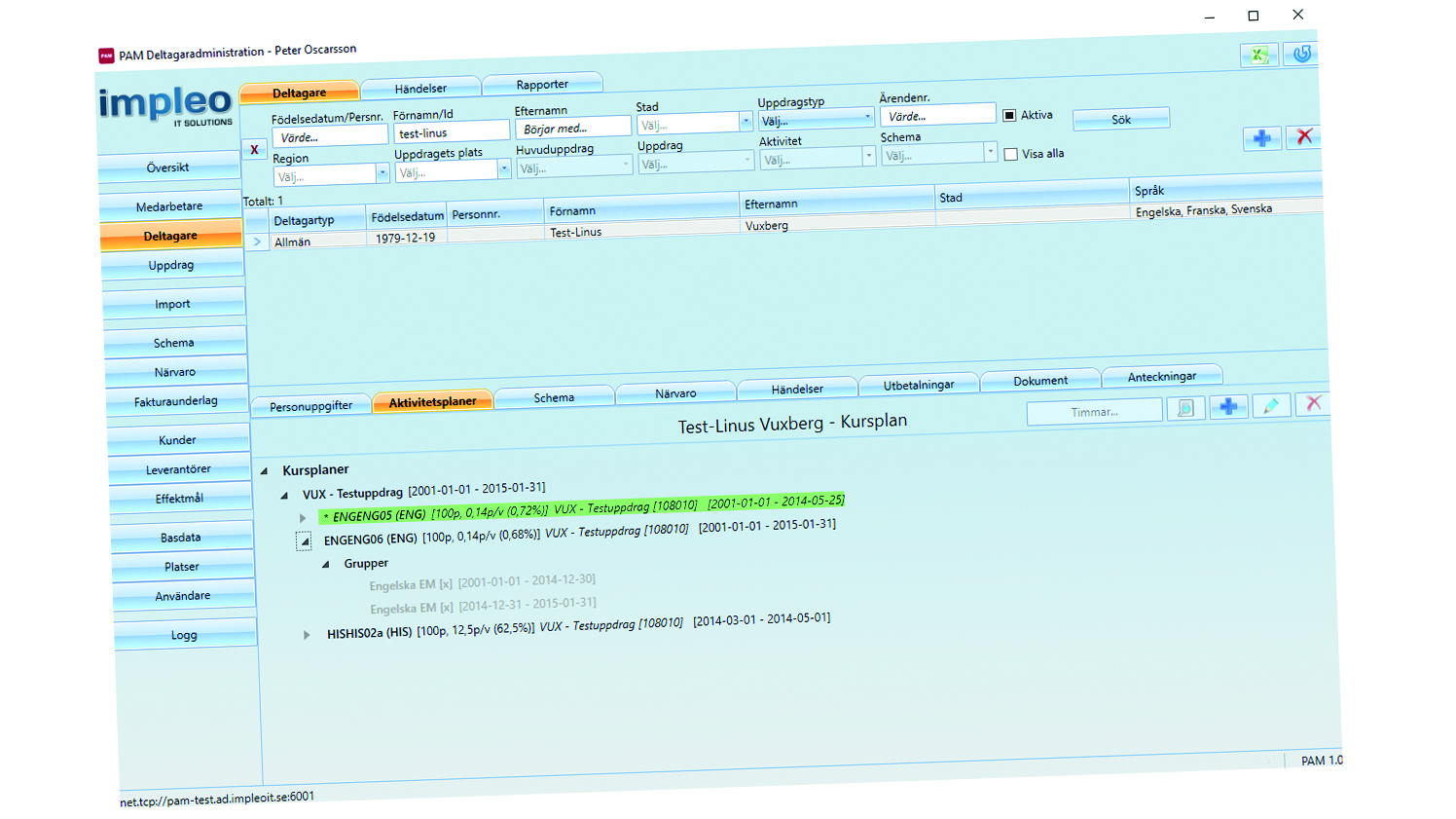Click the Förnamn/Id field containing test-linus

tap(452, 132)
